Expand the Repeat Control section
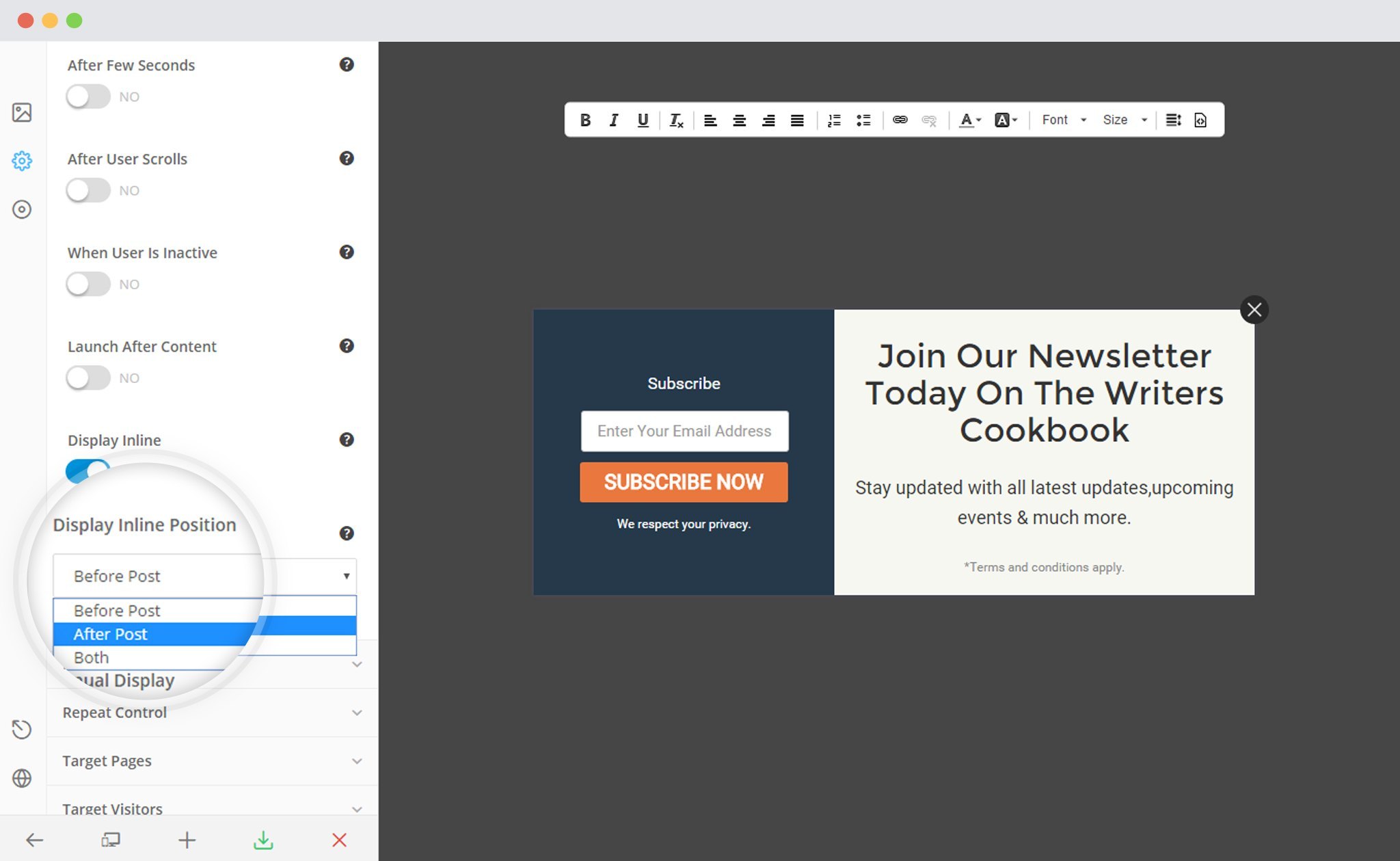1400x861 pixels. tap(212, 713)
